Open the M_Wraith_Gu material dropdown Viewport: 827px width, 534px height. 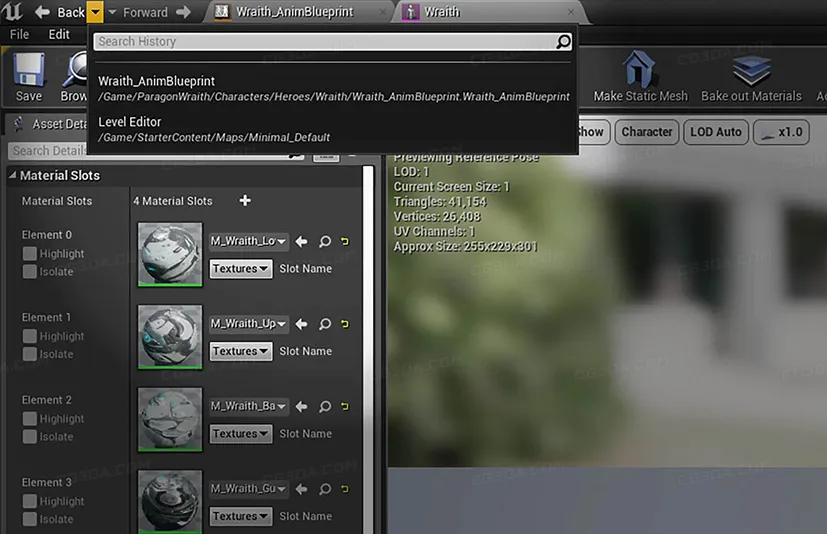point(248,489)
